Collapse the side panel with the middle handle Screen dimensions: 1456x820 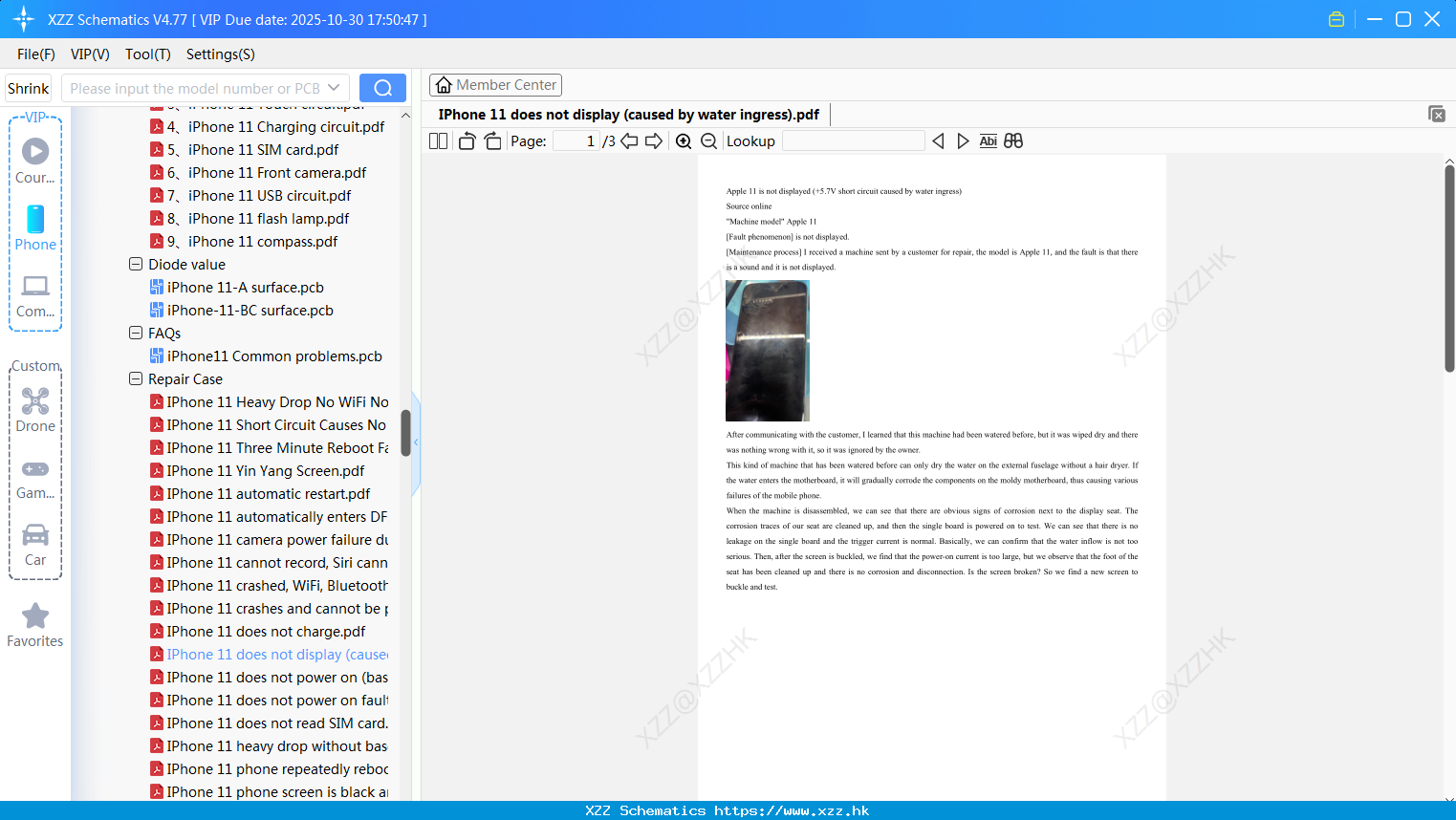click(416, 442)
